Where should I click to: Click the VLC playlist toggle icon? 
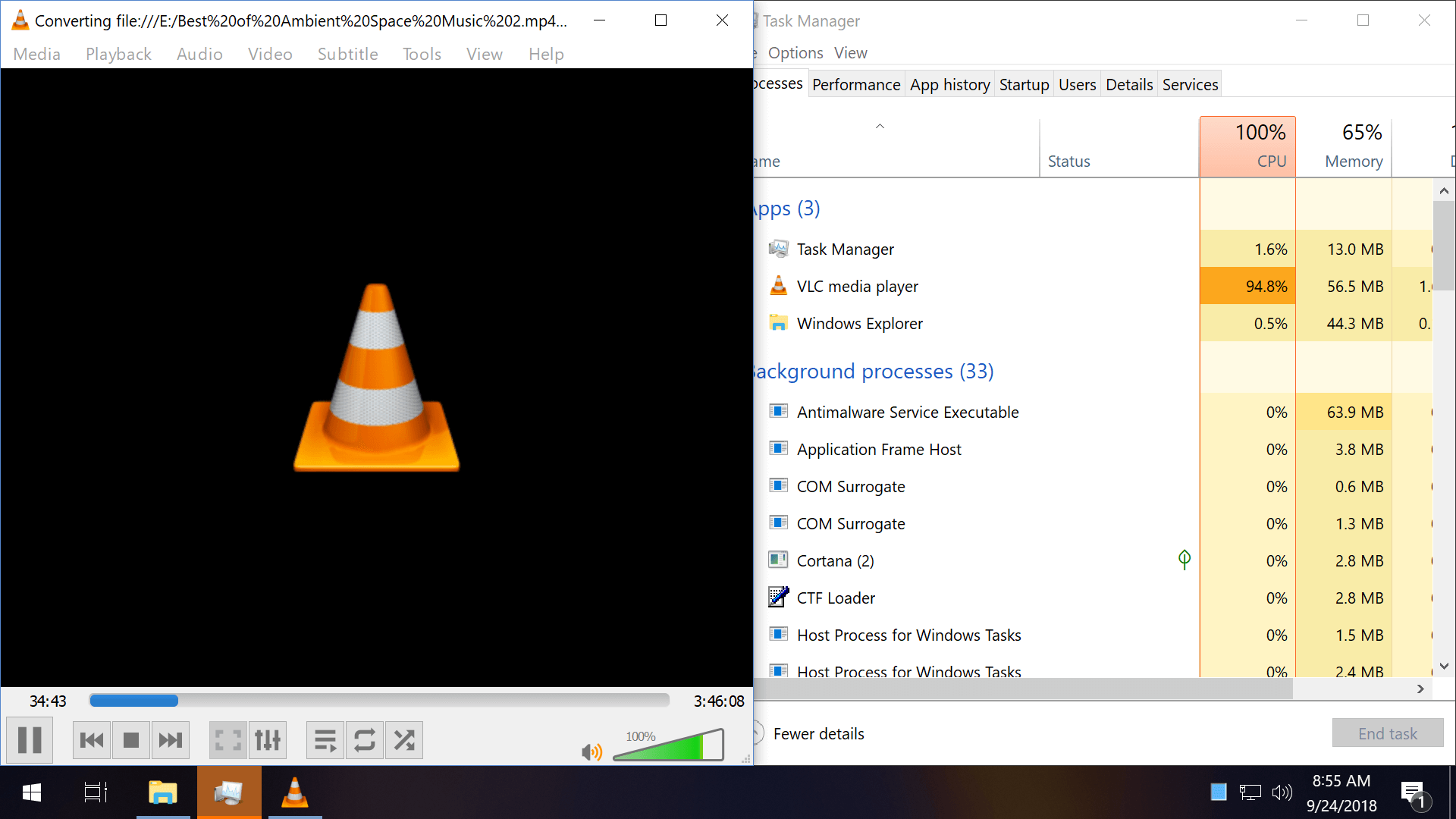point(323,740)
